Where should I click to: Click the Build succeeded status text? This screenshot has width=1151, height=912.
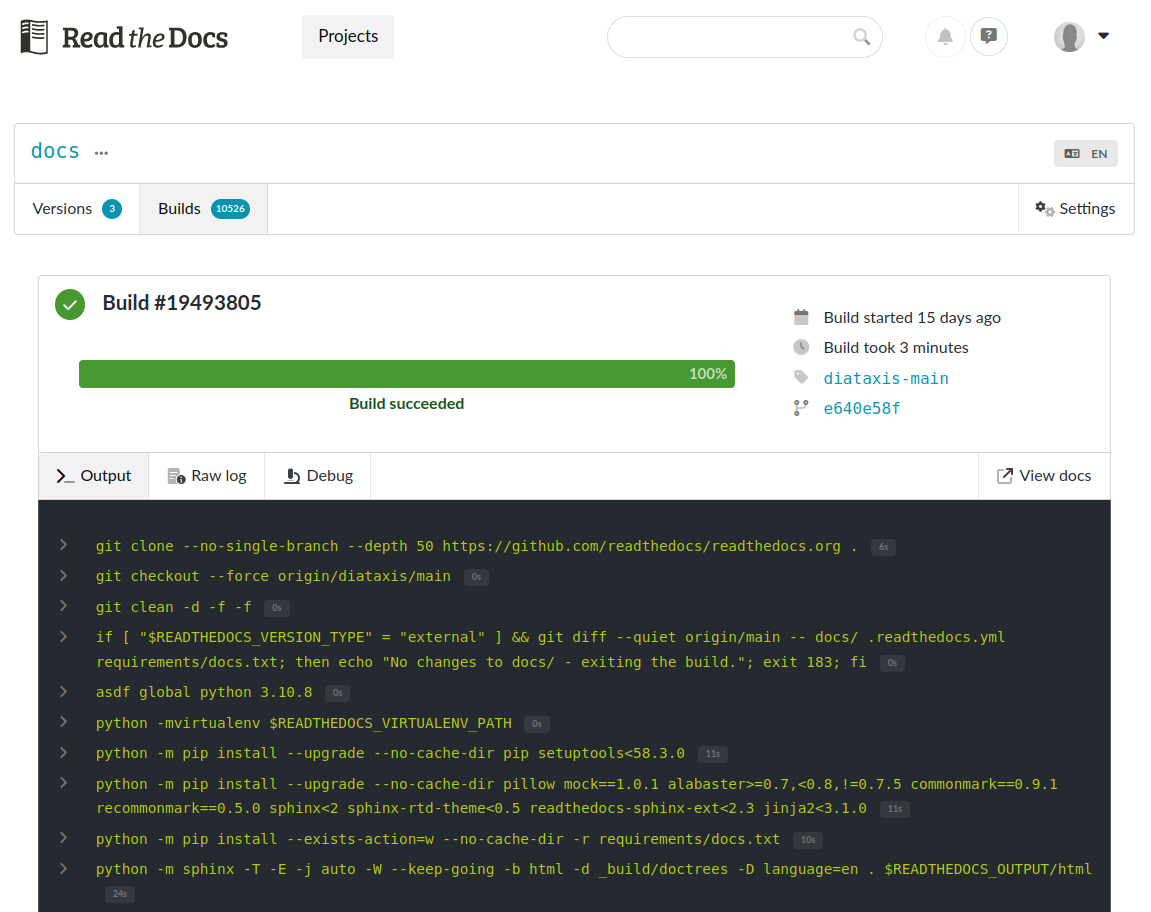(407, 404)
